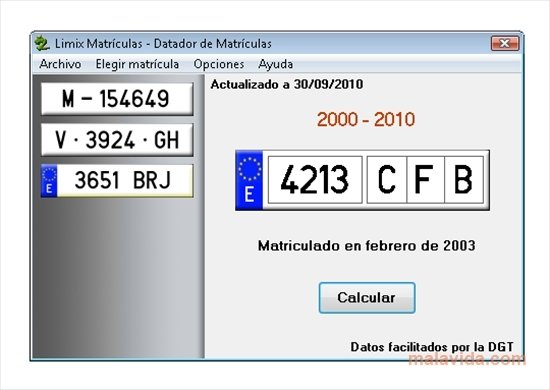Click the letter field showing B
Viewport: 550px width, 390px height.
(464, 180)
